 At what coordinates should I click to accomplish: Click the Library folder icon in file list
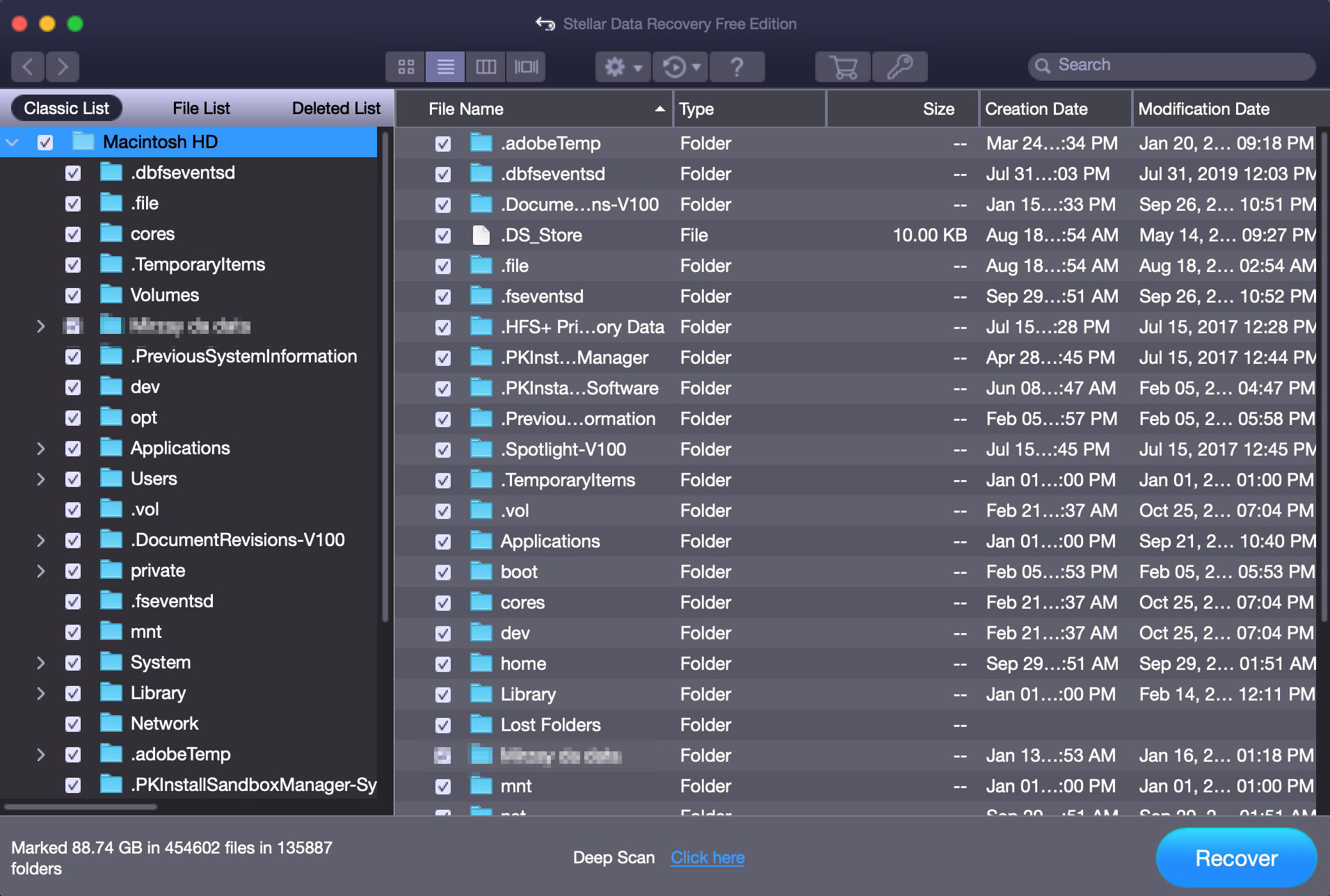tap(481, 694)
